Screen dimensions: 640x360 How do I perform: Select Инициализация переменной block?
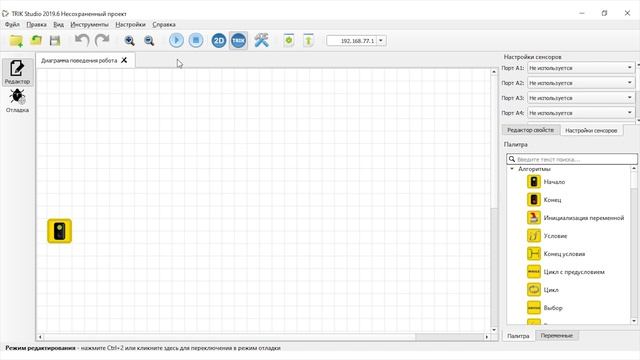tap(576, 218)
